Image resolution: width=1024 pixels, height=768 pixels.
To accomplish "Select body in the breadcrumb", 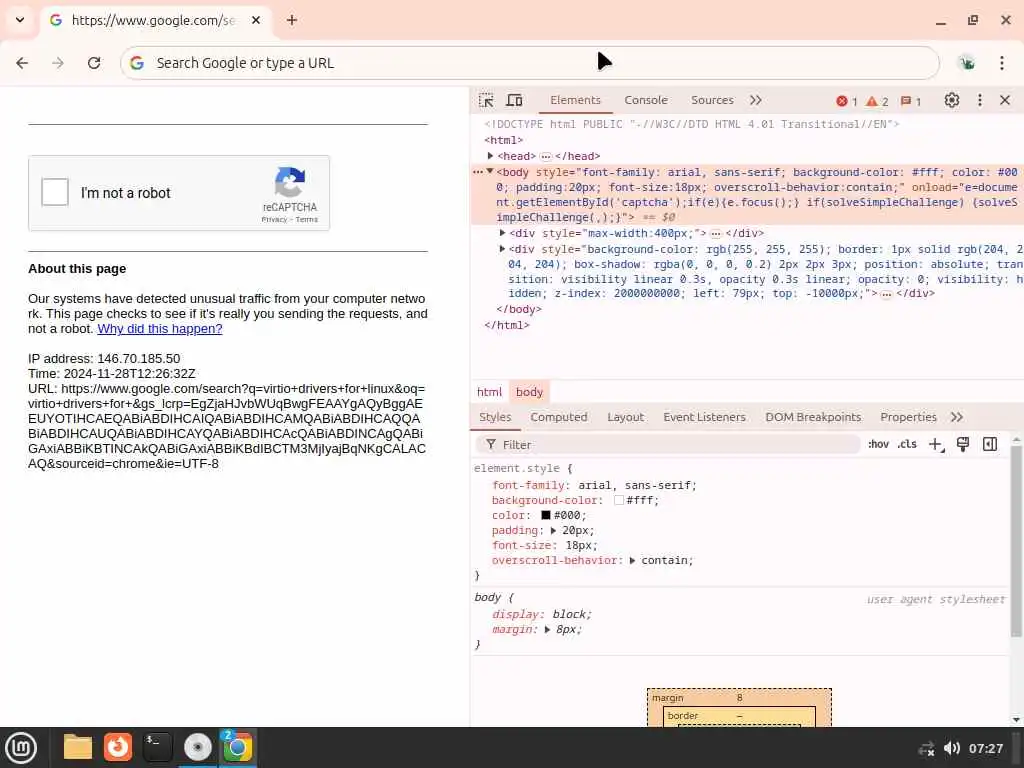I will (529, 392).
